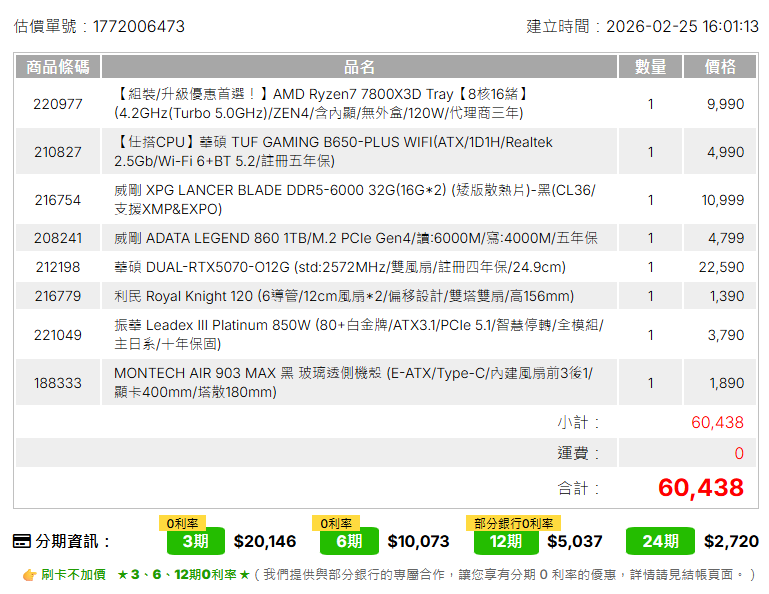The width and height of the screenshot is (769, 594).
Task: Click the price 1,390
Action: (x=727, y=296)
